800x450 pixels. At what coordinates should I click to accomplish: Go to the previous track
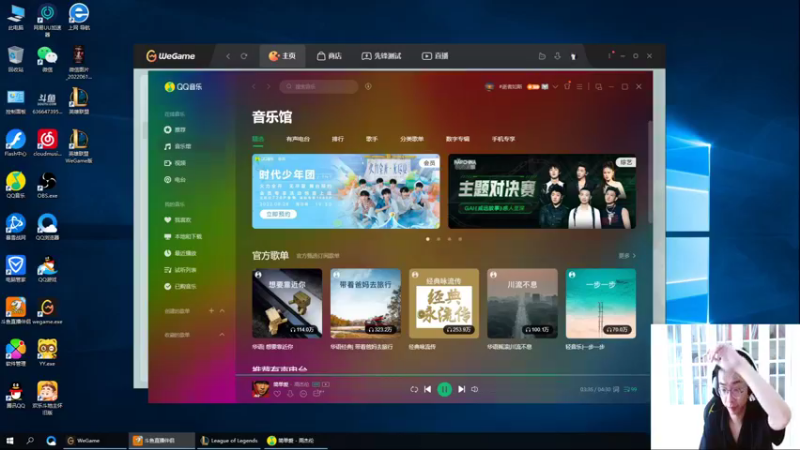click(428, 389)
